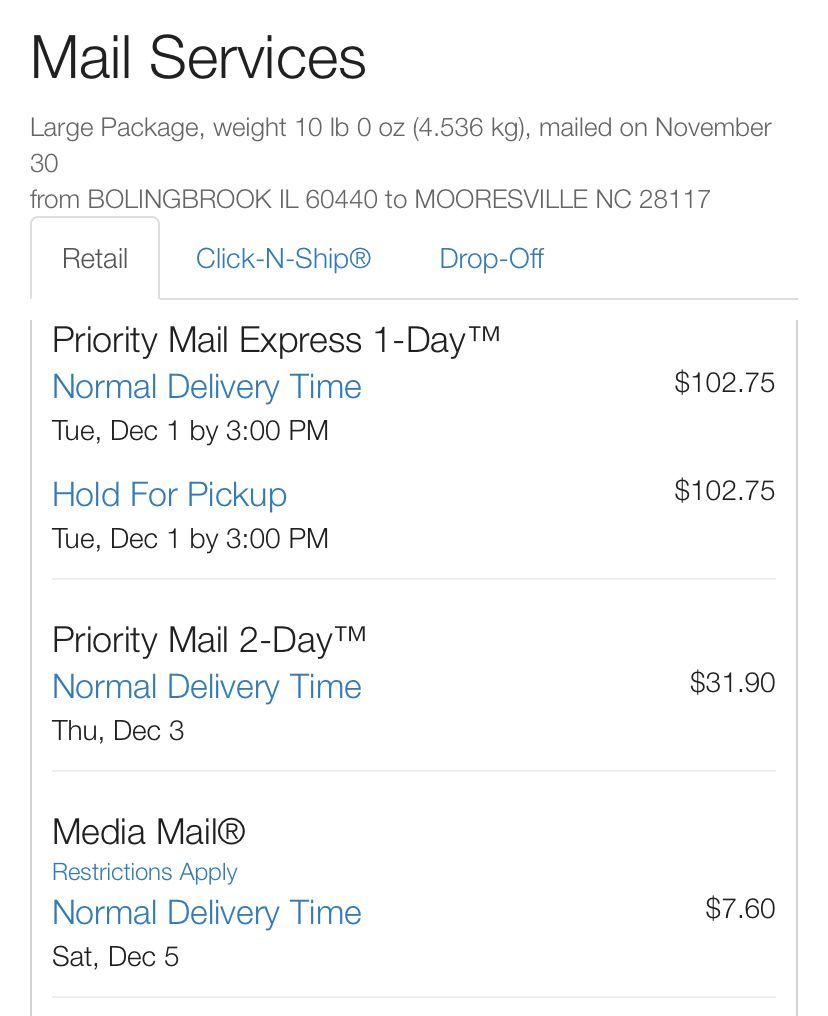Click the Mail Services page title
This screenshot has width=828, height=1016.
coord(198,58)
